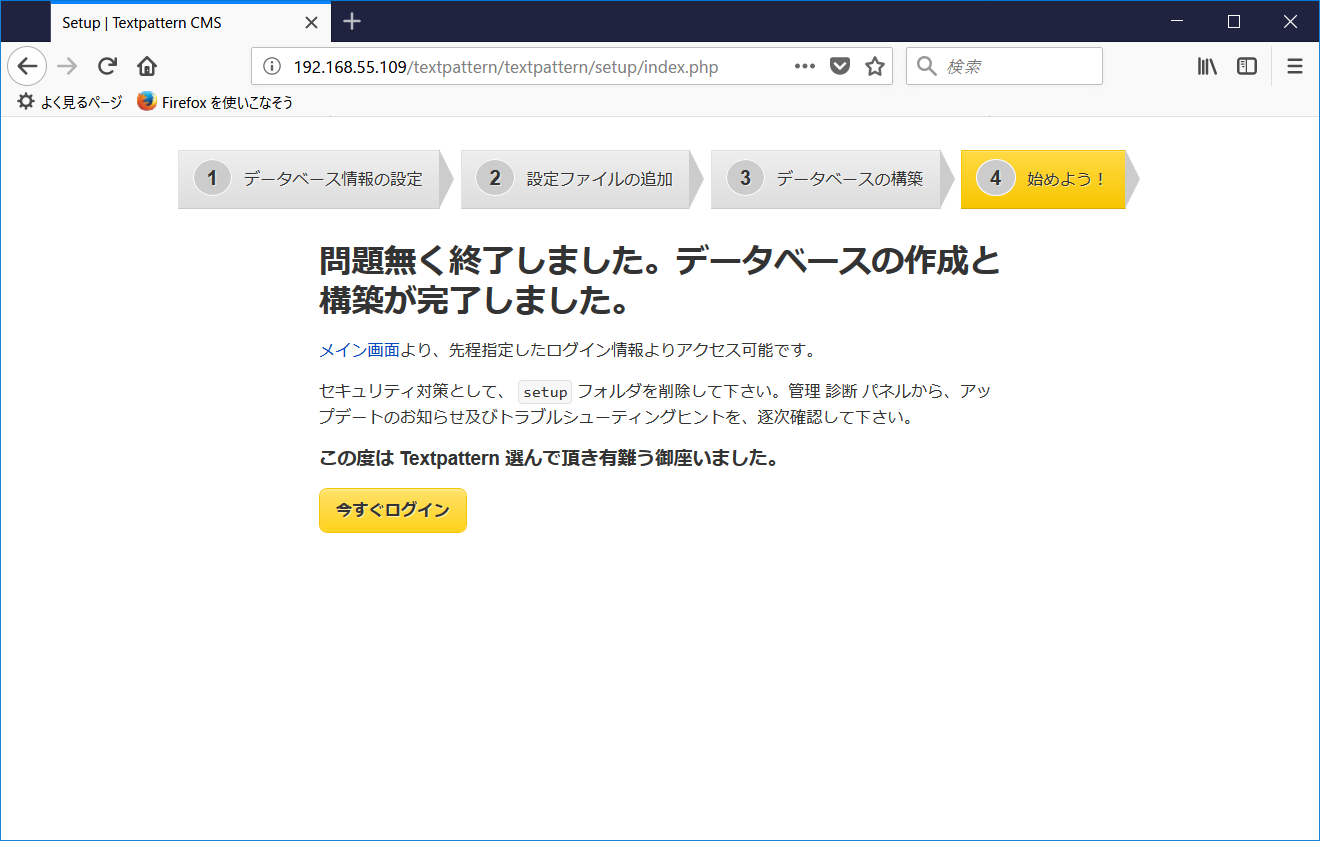
Task: Reload the Textpattern setup page
Action: [x=106, y=66]
